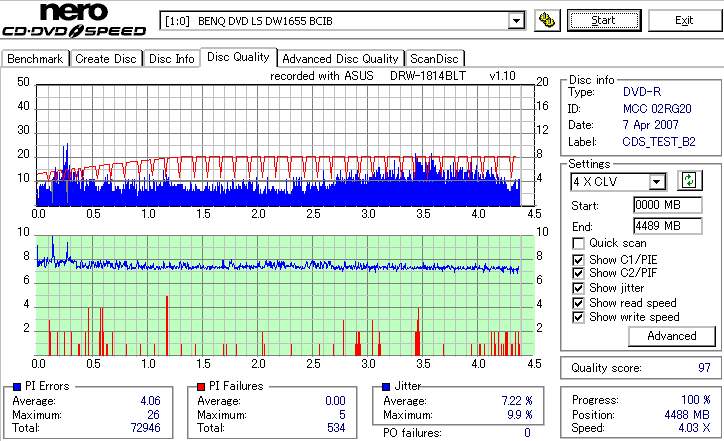Click the Jitter average 7.22 %
The image size is (724, 441).
pos(517,401)
